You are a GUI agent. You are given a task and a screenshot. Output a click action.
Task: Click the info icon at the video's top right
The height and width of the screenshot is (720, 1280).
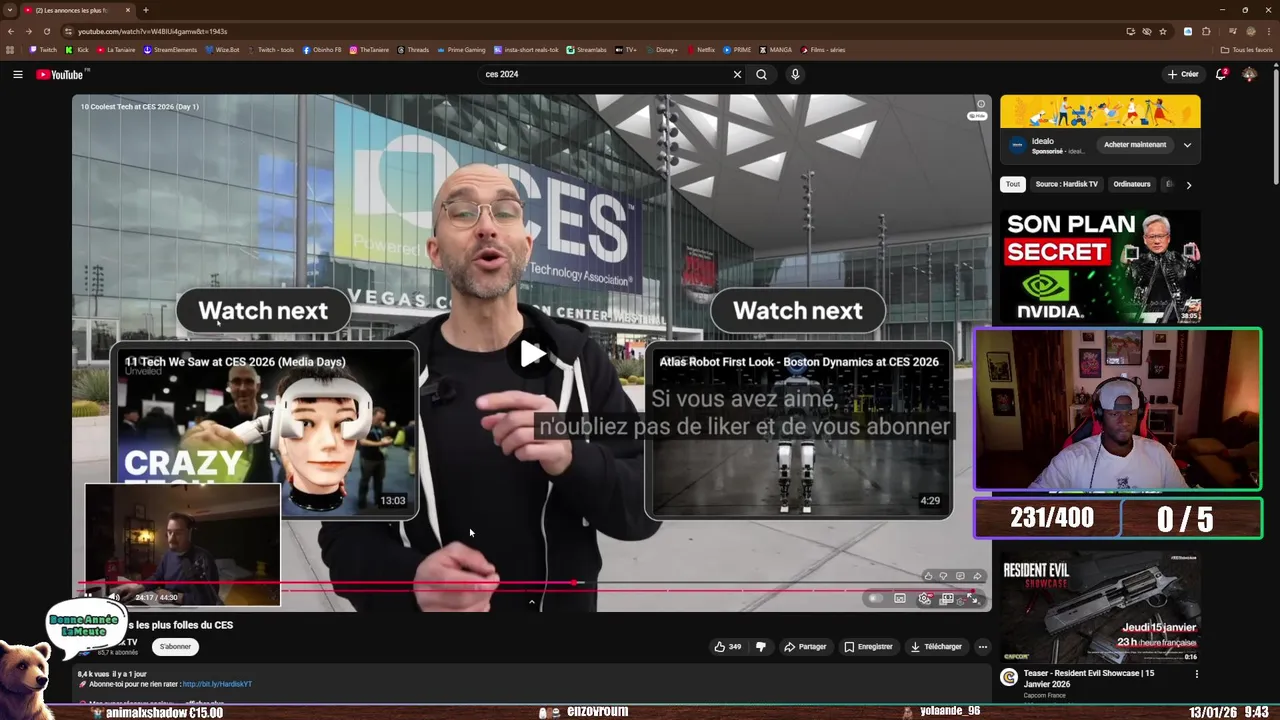pyautogui.click(x=981, y=104)
